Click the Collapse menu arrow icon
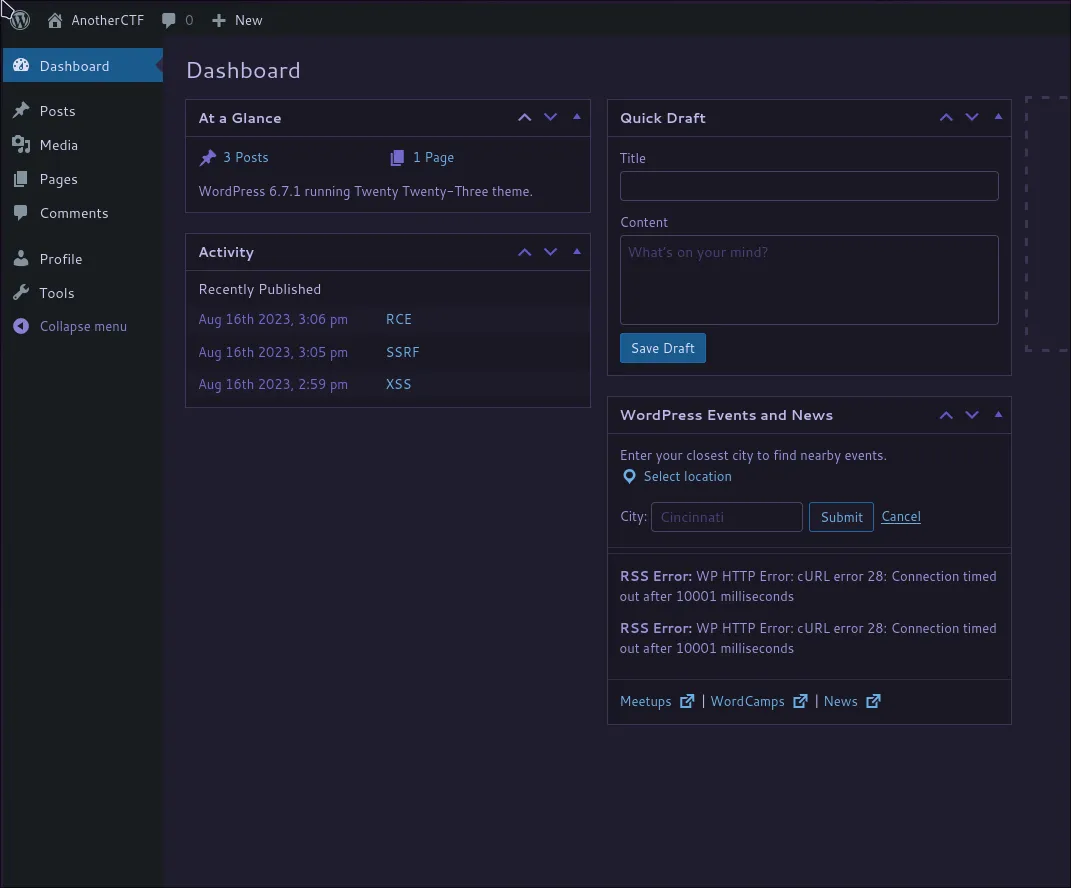The width and height of the screenshot is (1071, 888). [x=21, y=326]
